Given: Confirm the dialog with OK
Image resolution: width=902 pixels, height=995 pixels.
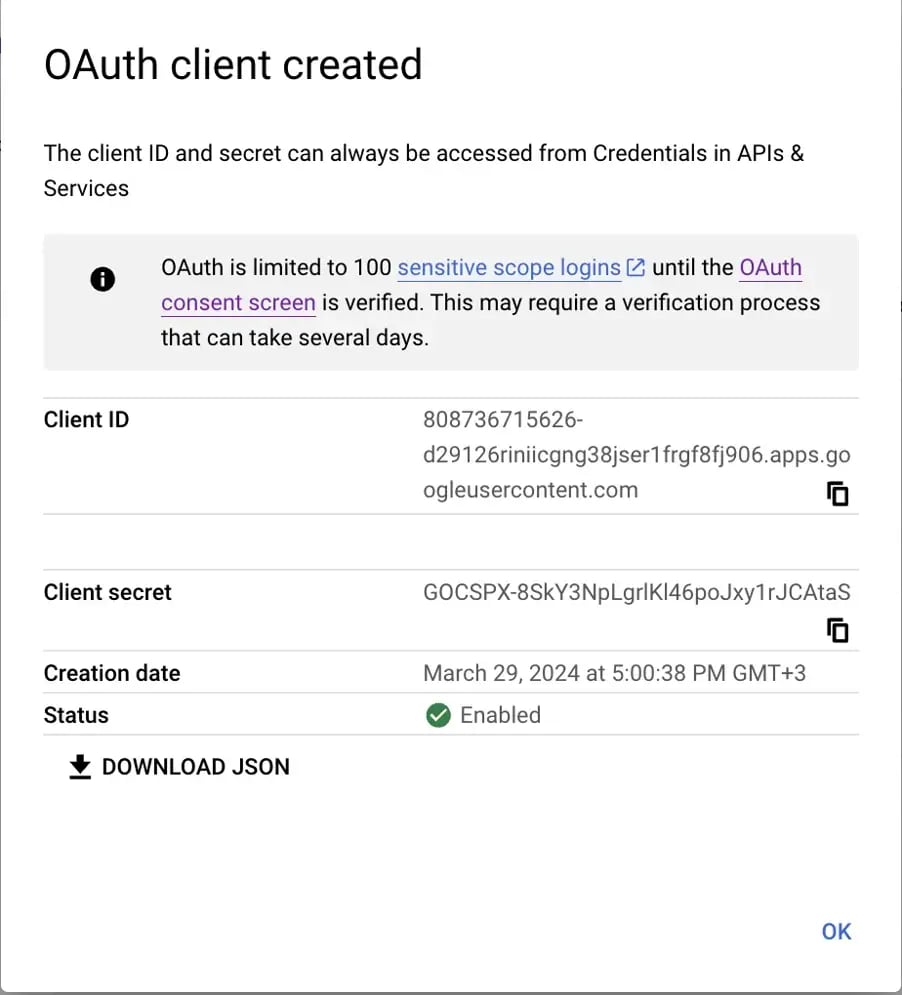Looking at the screenshot, I should coord(836,931).
